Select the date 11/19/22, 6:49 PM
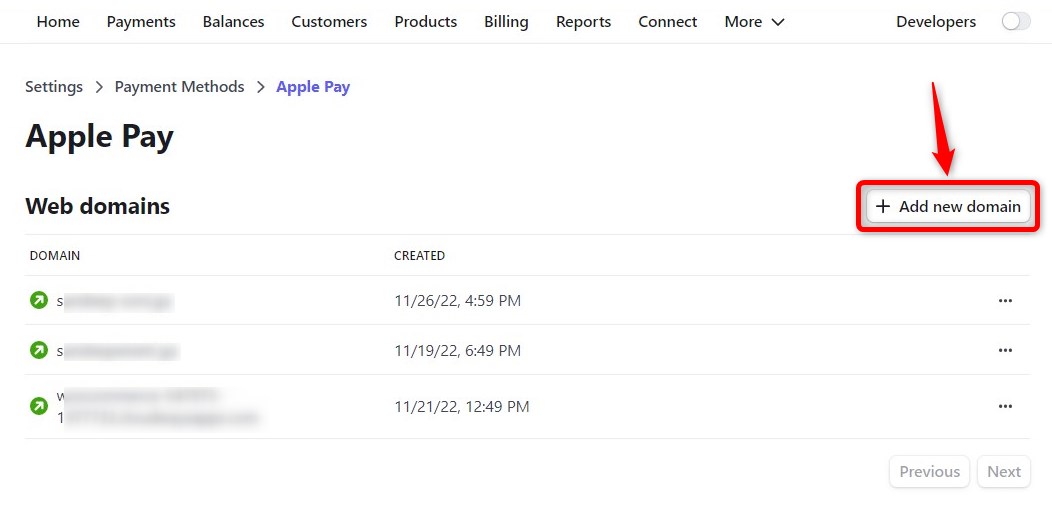1052x506 pixels. (458, 350)
